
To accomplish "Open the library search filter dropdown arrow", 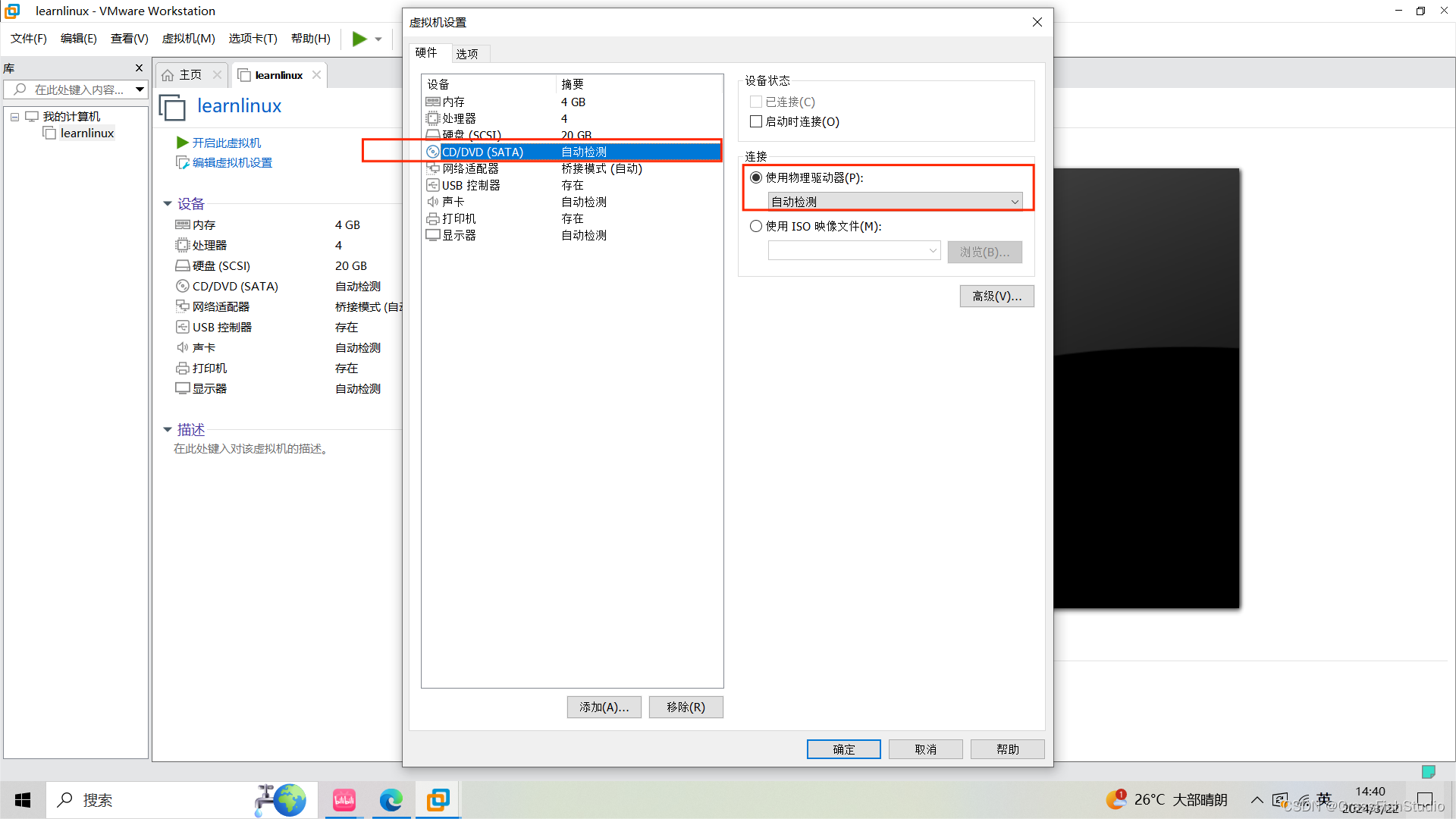I will click(140, 89).
